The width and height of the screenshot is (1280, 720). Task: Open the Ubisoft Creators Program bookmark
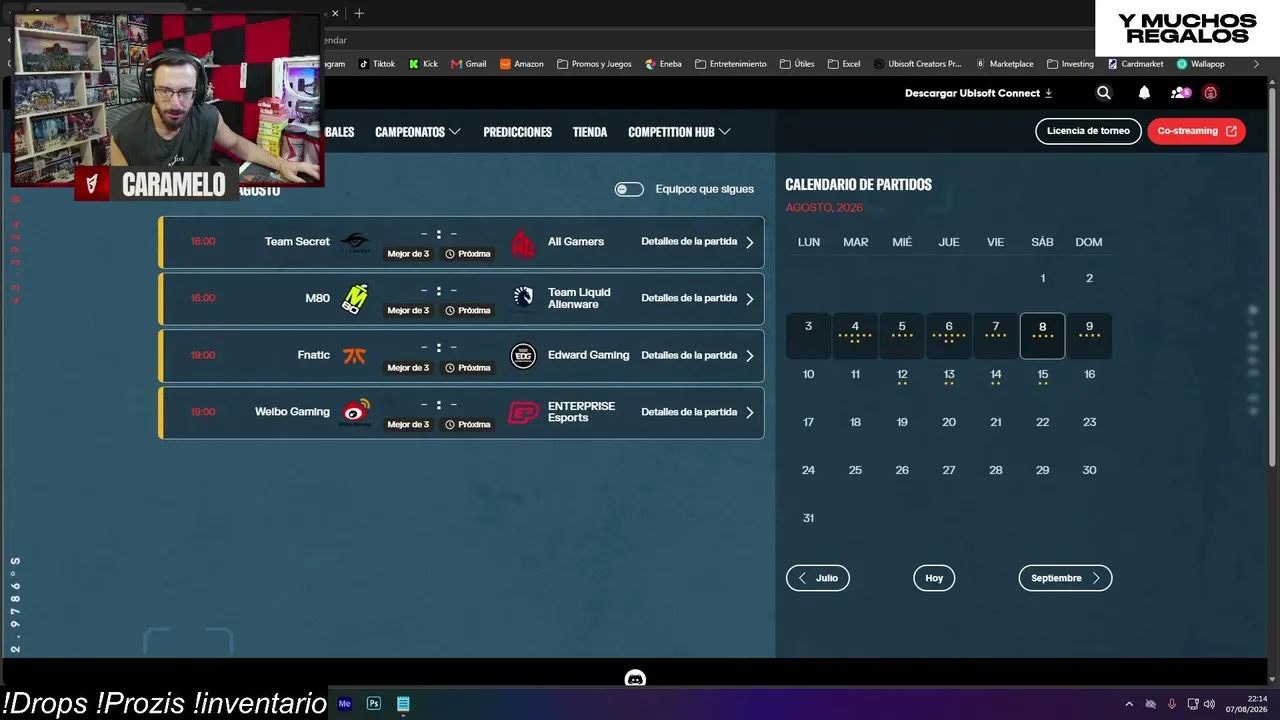pos(917,64)
